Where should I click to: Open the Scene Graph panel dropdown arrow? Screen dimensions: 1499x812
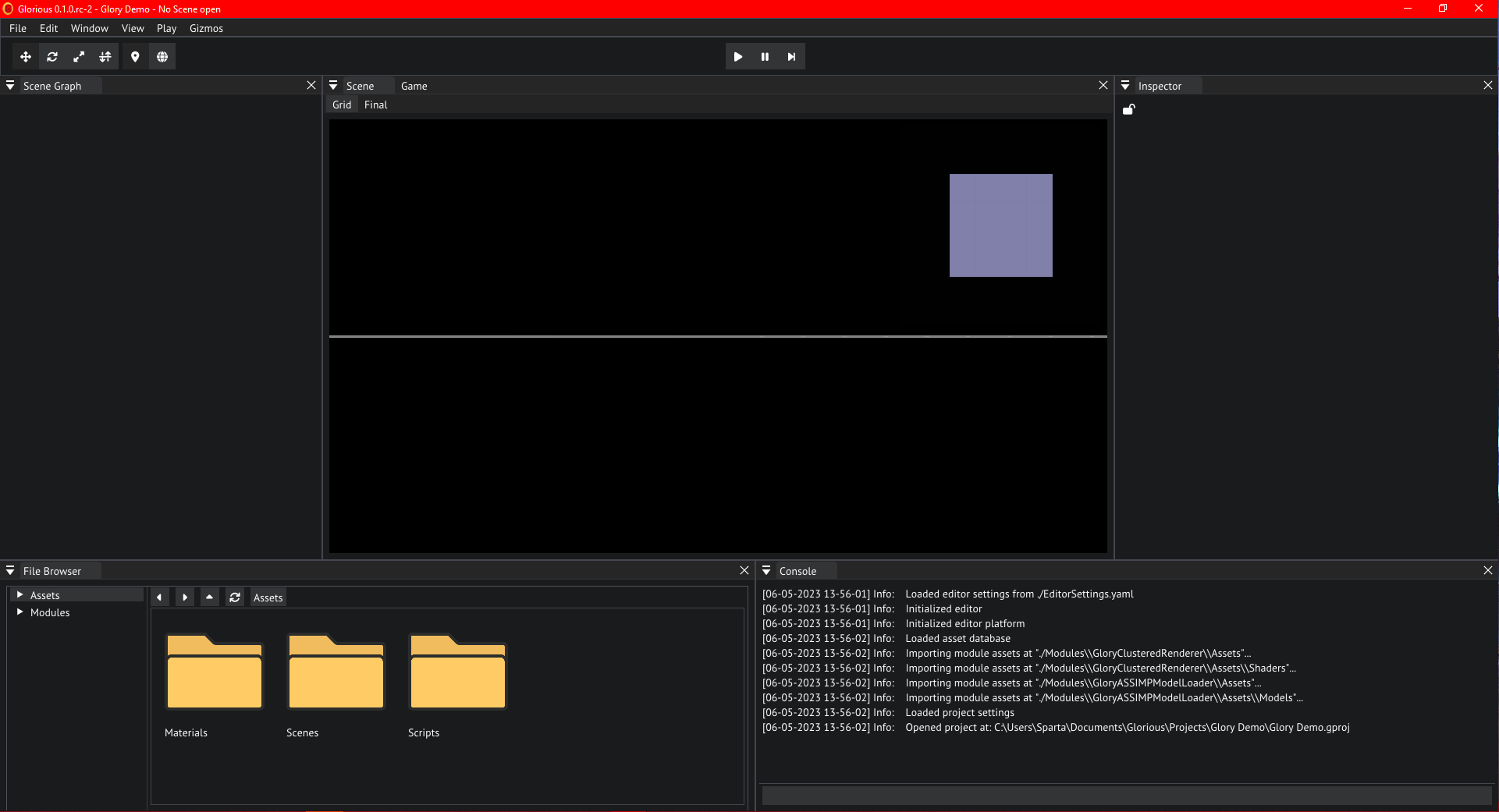10,86
